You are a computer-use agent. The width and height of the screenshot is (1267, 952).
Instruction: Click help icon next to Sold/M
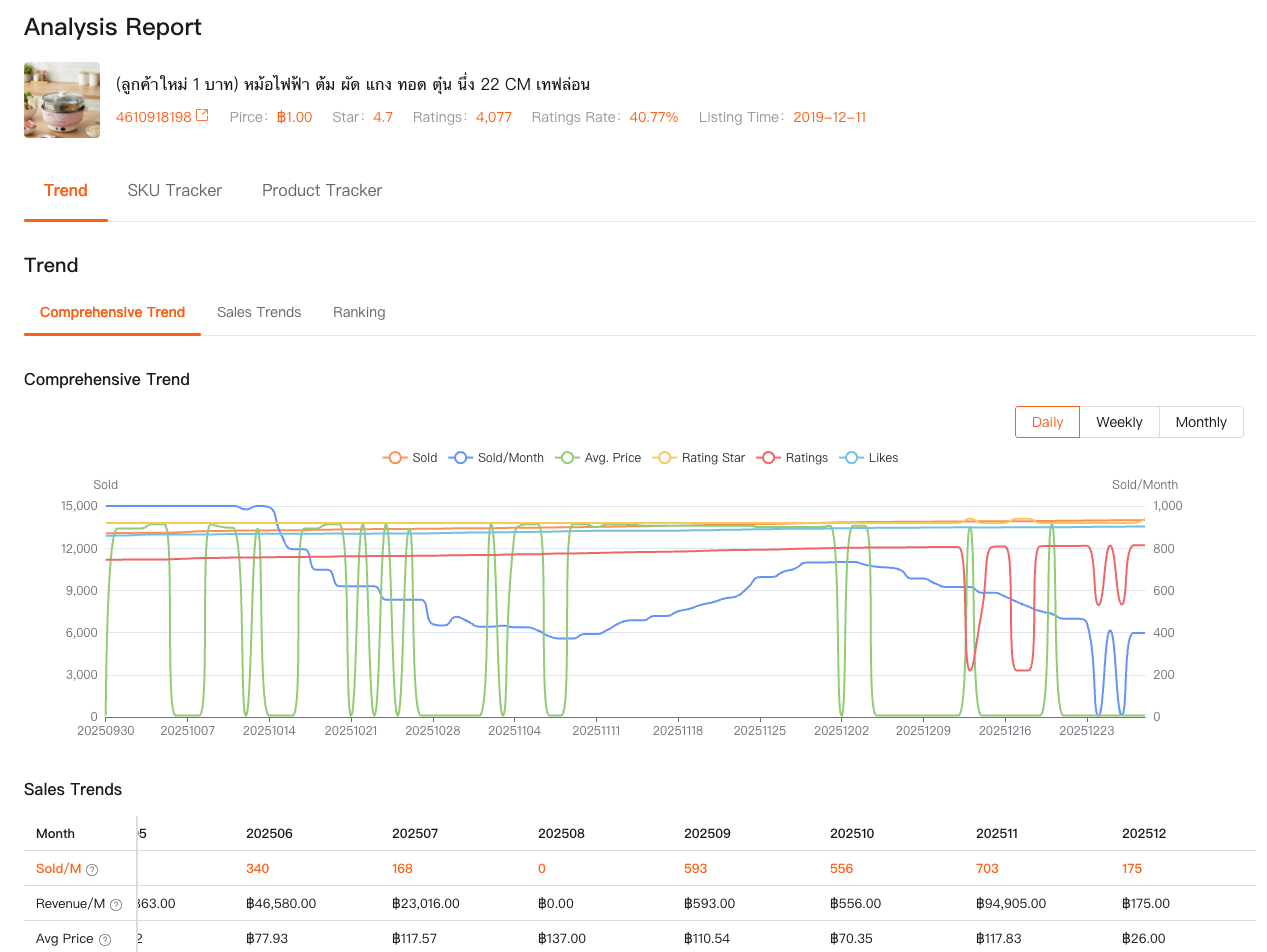point(92,870)
